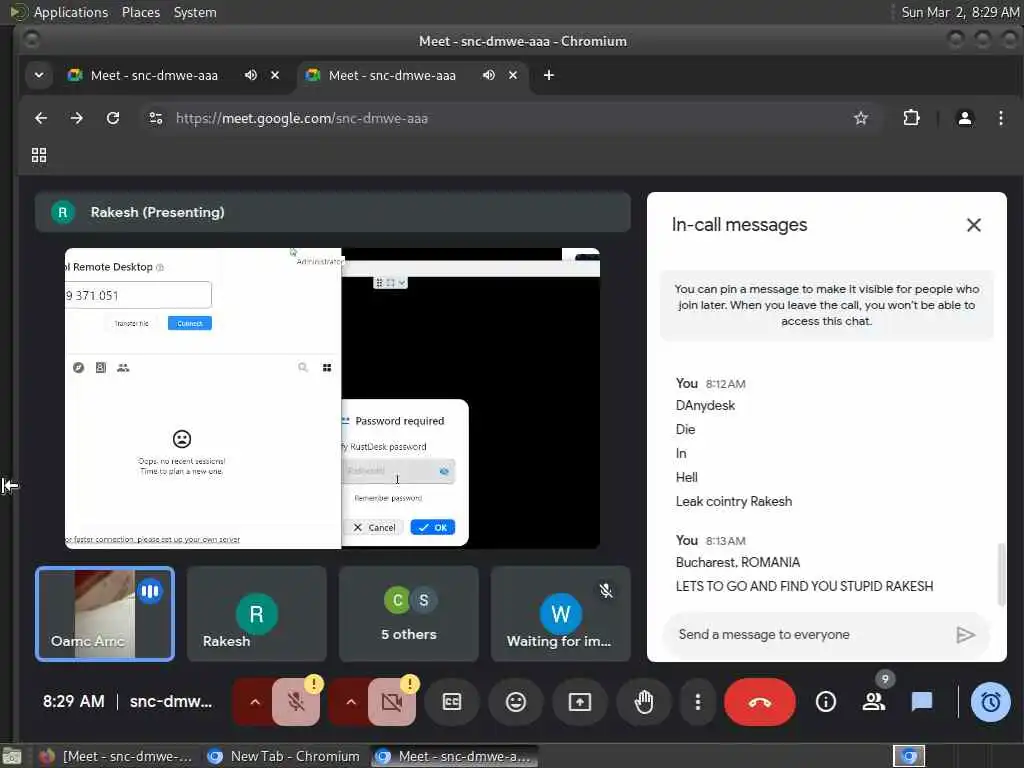Reload the Meet page
Screen dimensions: 1024x768
tap(113, 118)
